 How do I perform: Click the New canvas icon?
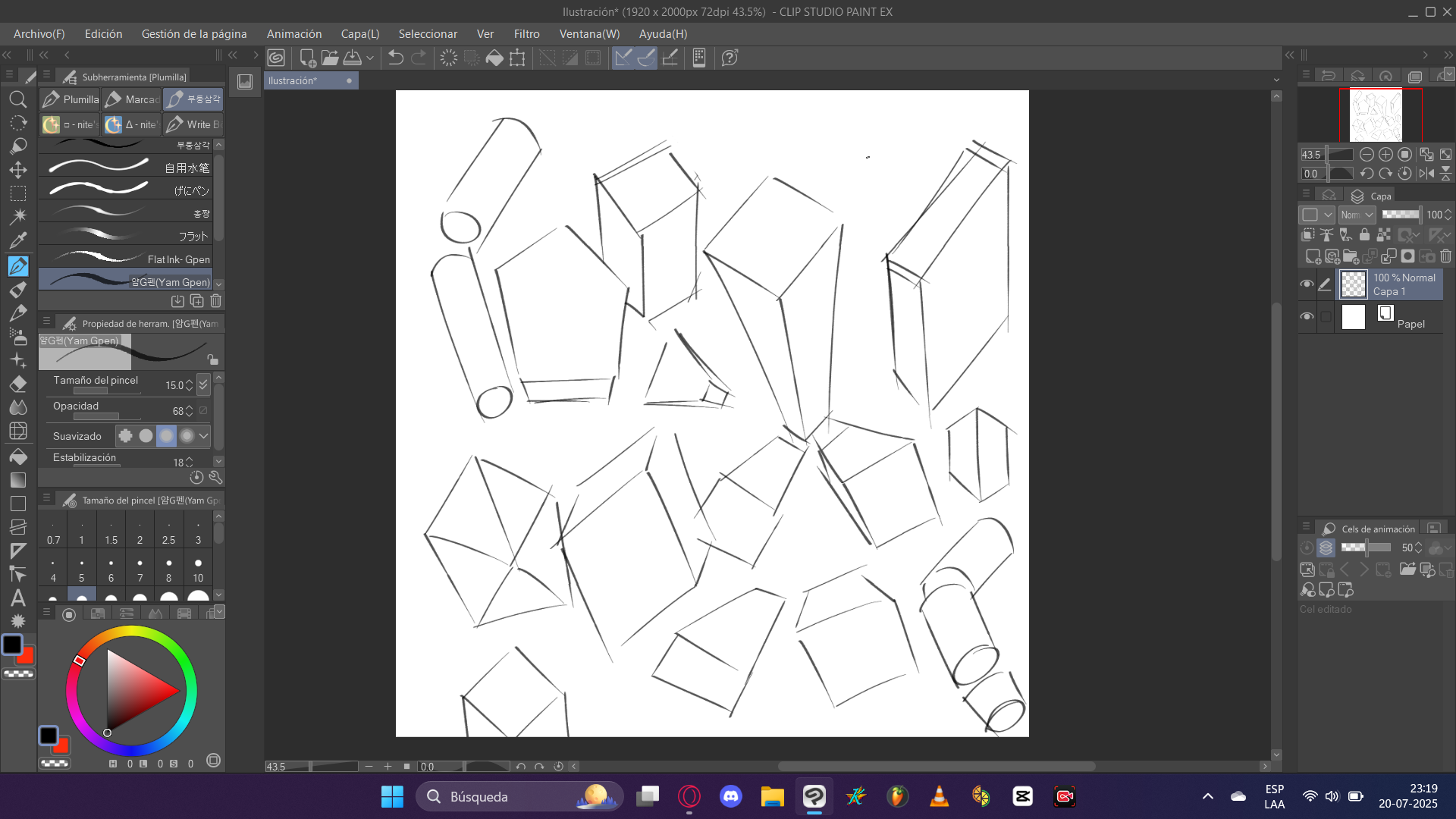[x=307, y=58]
